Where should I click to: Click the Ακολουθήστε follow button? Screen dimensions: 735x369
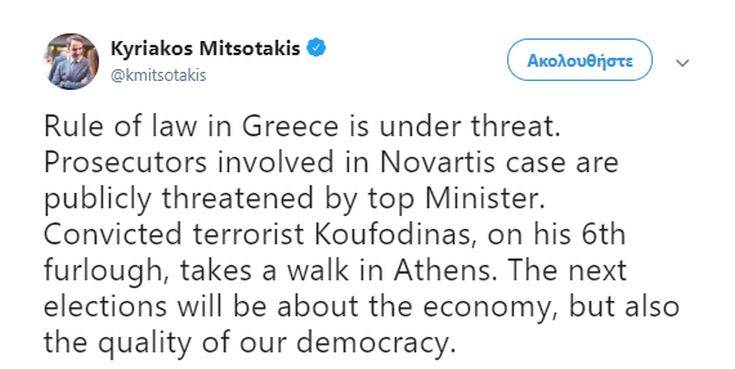point(579,60)
